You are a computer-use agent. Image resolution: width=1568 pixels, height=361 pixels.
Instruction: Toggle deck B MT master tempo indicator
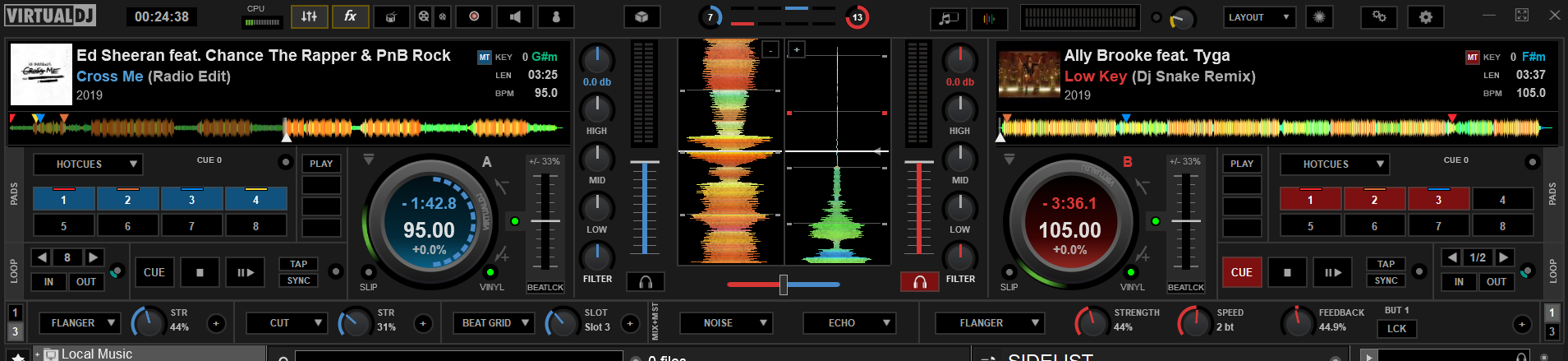(x=1473, y=58)
